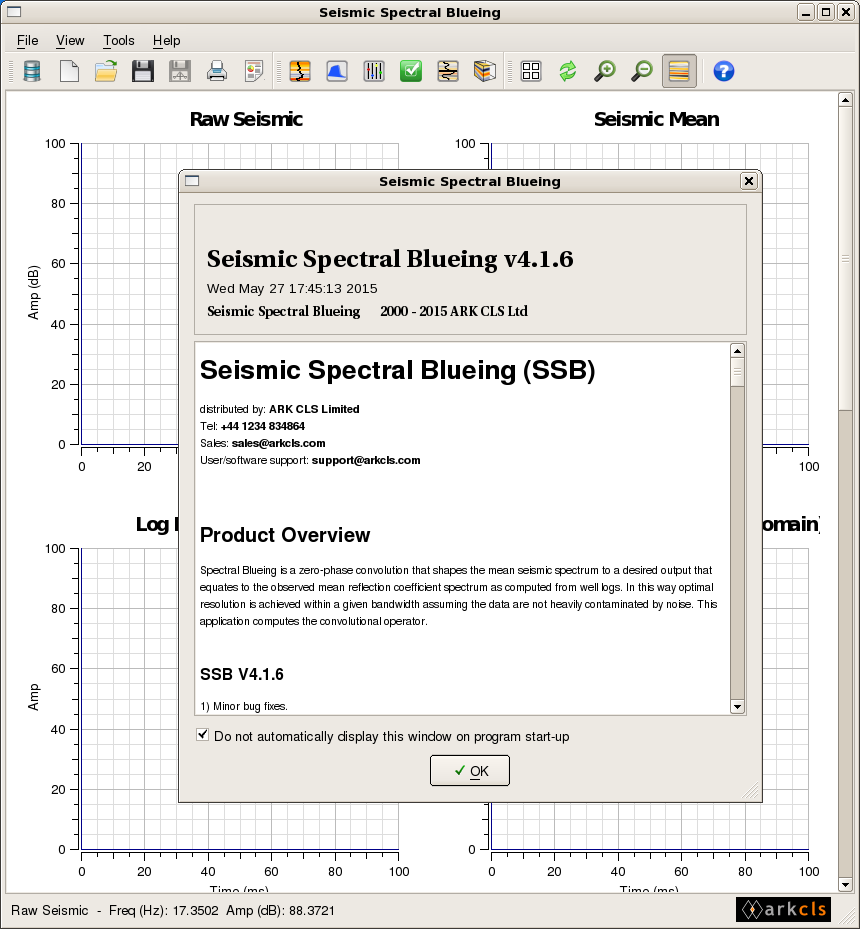Minimize the main application window

[806, 12]
